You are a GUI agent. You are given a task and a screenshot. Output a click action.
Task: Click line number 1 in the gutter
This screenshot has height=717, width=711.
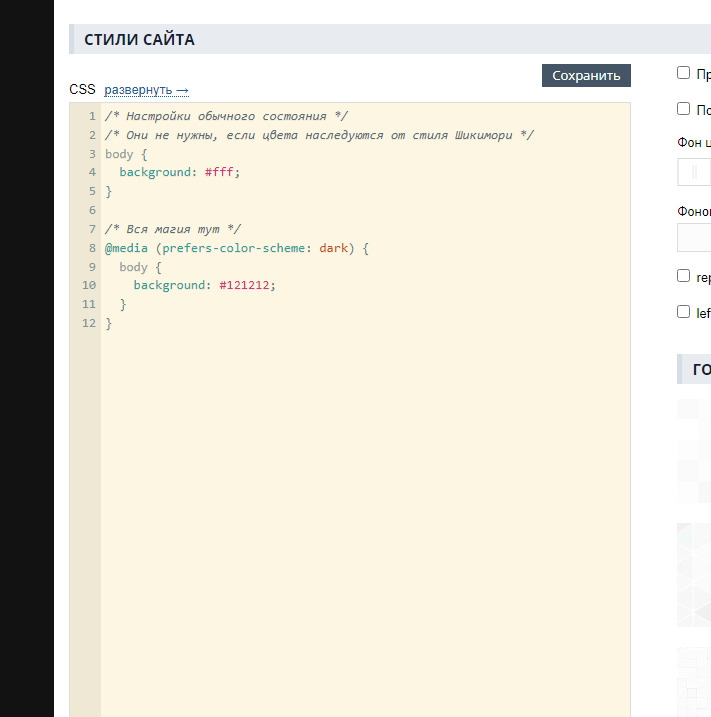(91, 116)
